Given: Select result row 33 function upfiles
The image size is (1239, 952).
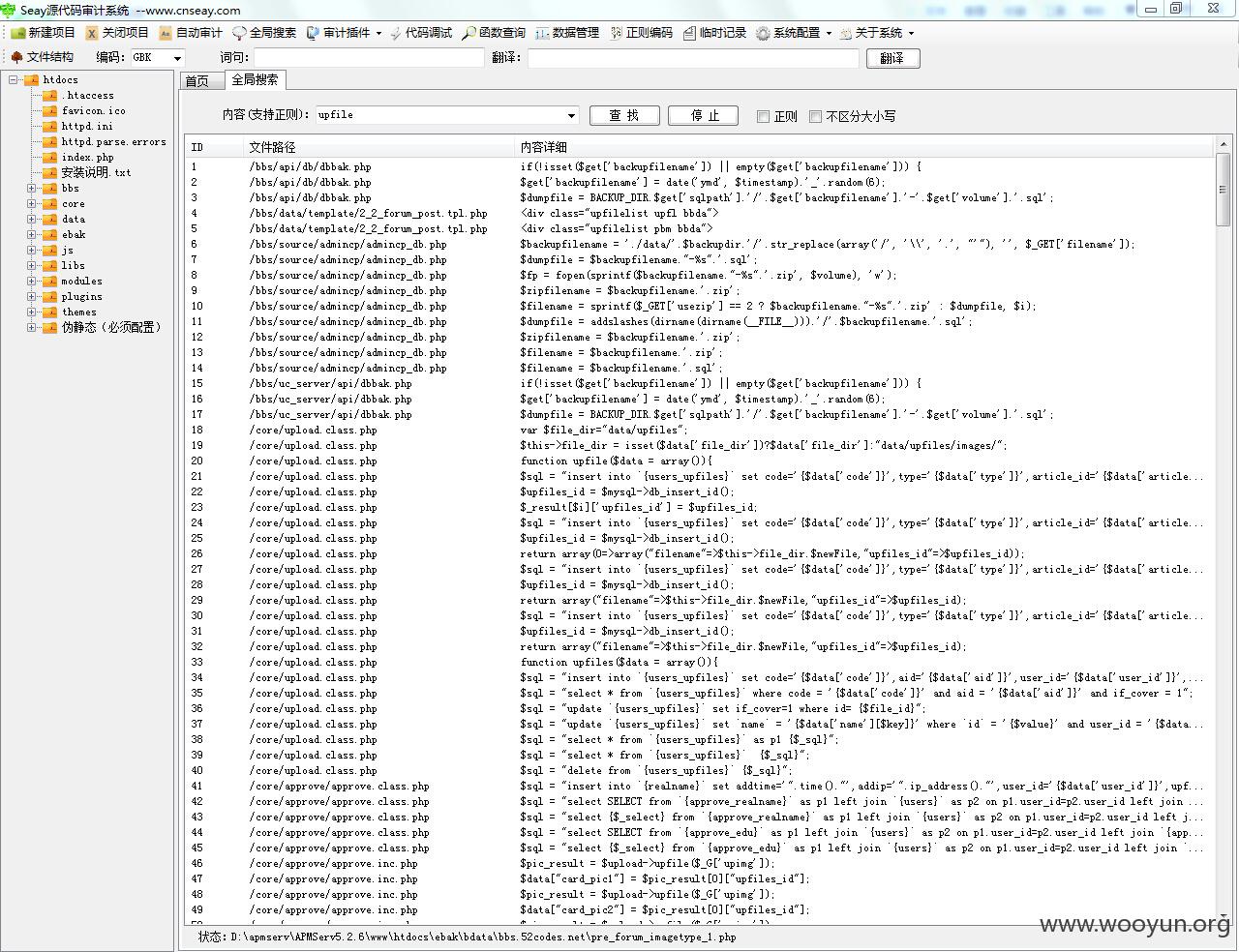Looking at the screenshot, I should pyautogui.click(x=699, y=662).
